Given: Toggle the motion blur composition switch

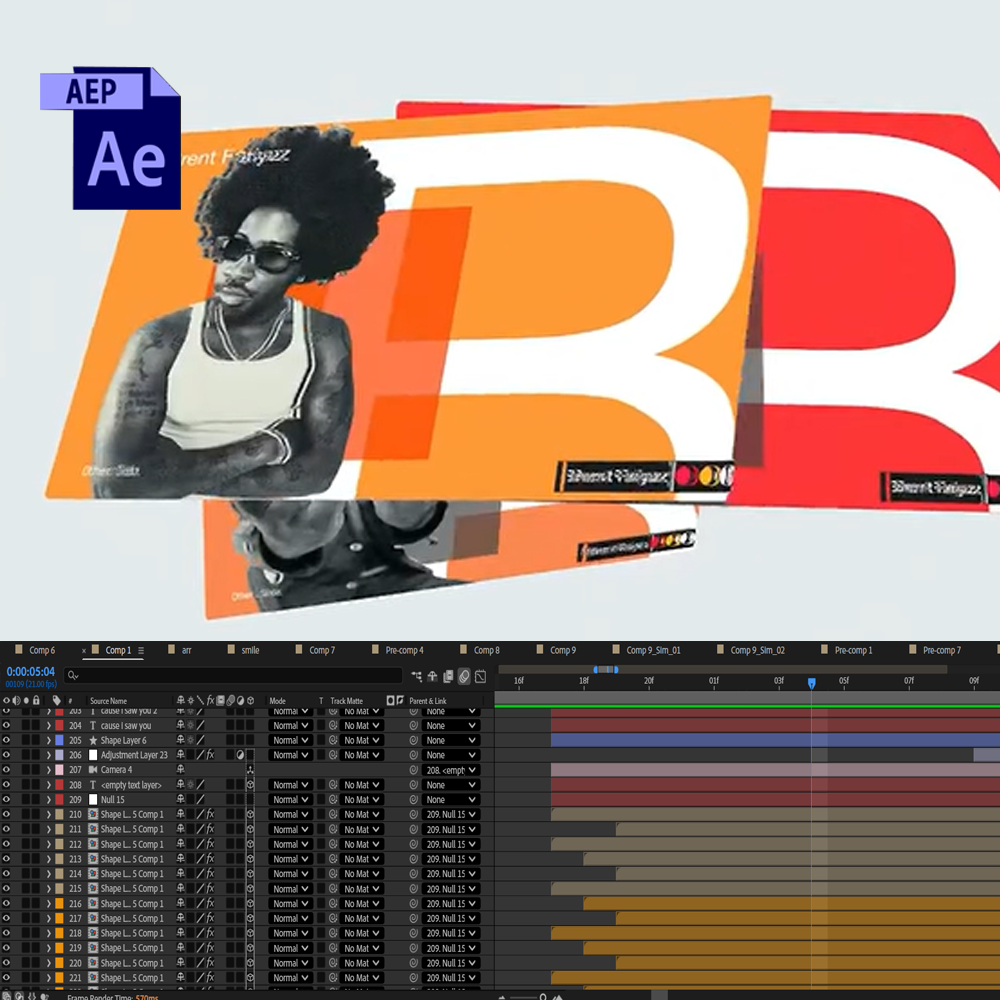Looking at the screenshot, I should pos(464,676).
